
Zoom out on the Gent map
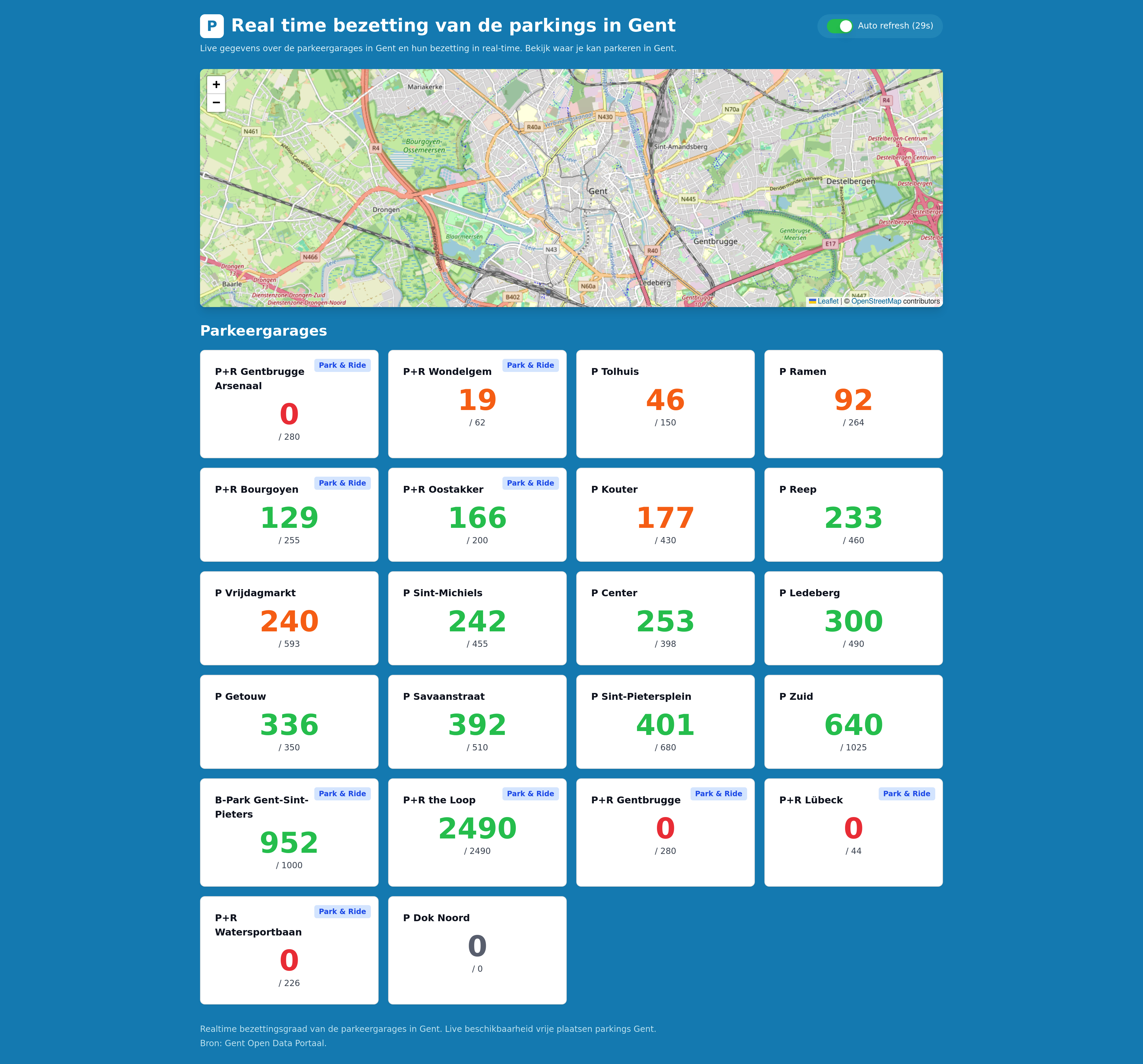[x=216, y=103]
